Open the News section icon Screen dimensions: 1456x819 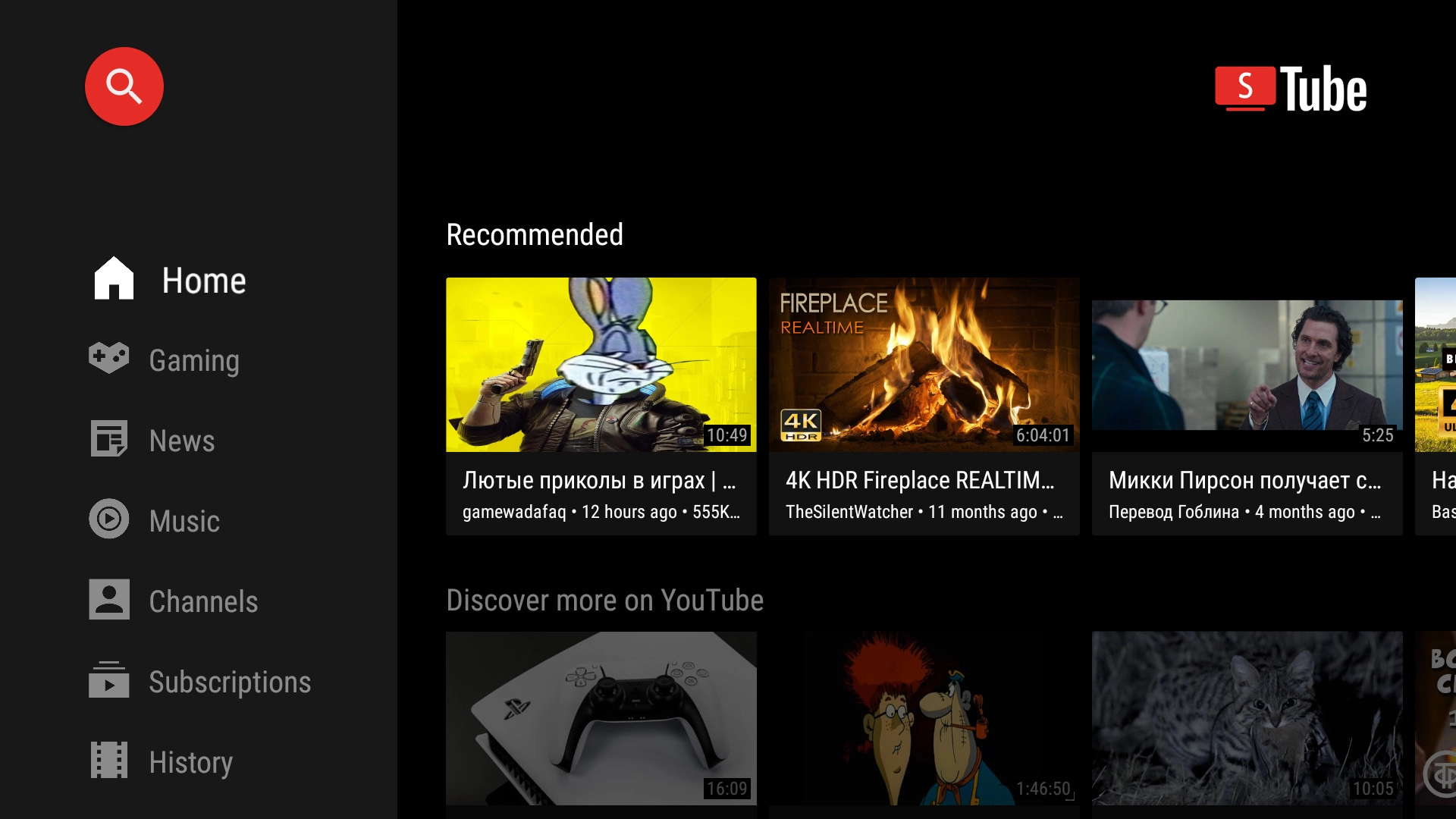click(108, 440)
